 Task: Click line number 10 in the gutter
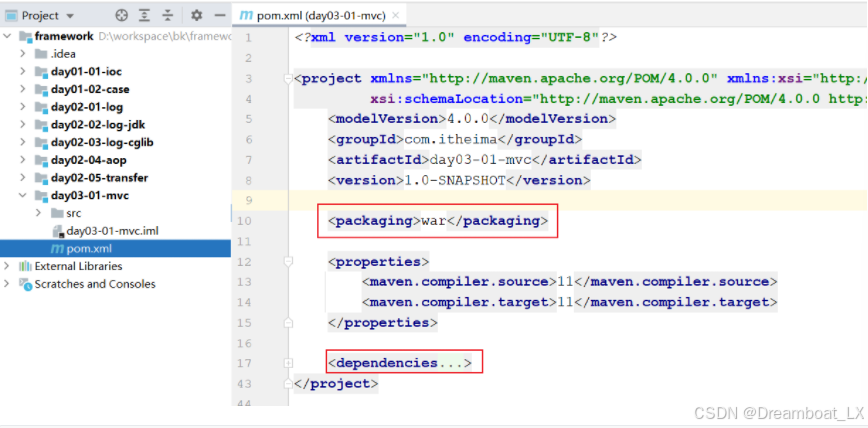[245, 221]
